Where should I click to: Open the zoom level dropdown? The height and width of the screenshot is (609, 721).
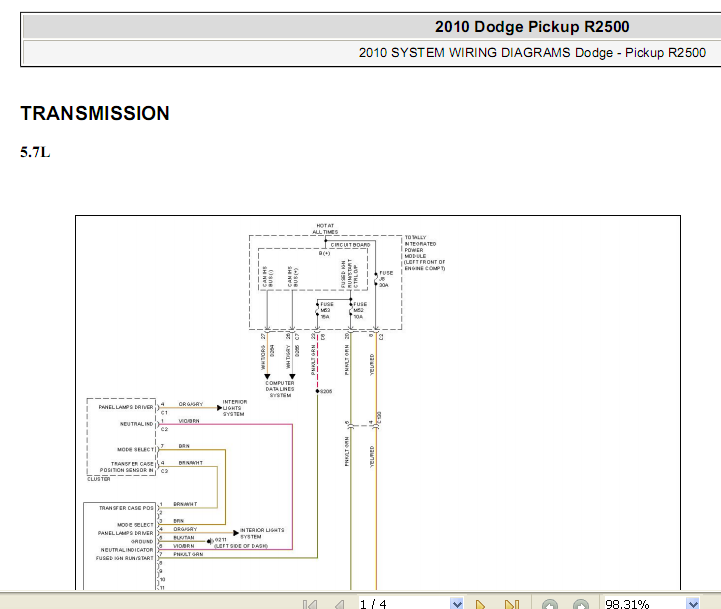coord(692,603)
